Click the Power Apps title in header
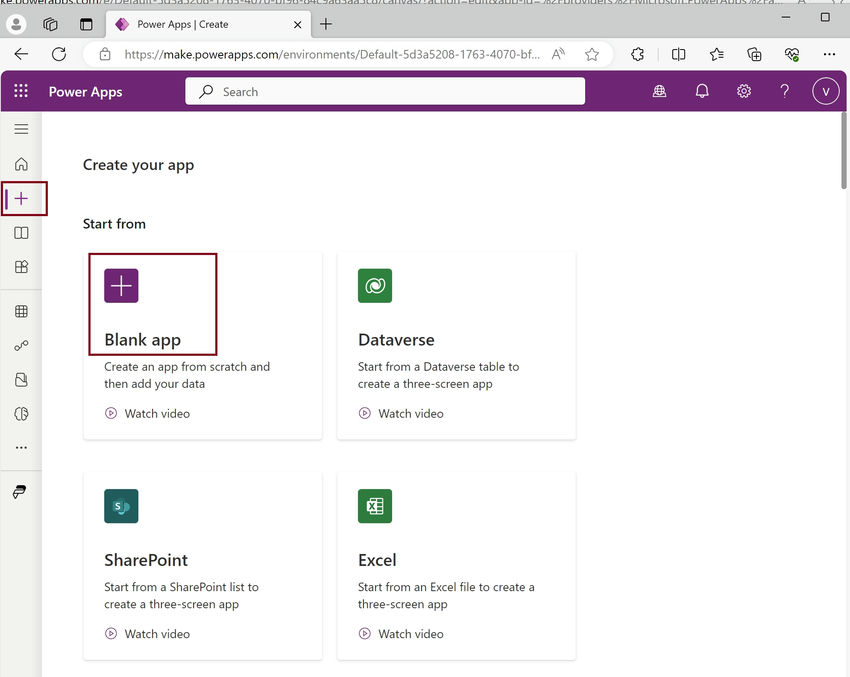850x677 pixels. point(86,92)
